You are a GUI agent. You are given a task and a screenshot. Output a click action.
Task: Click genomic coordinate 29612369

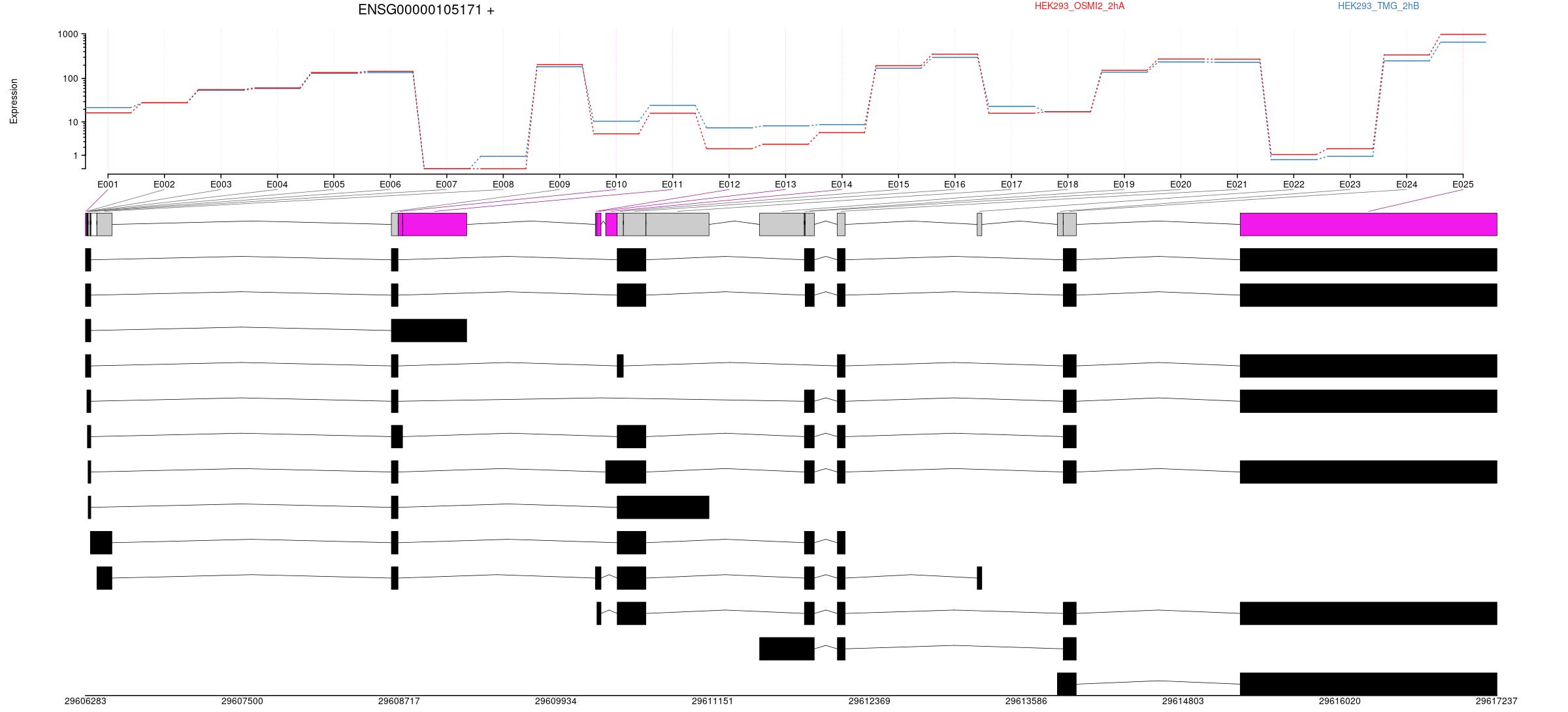click(x=870, y=701)
